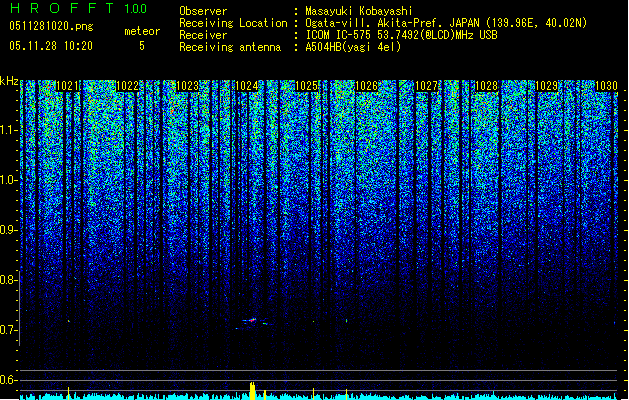This screenshot has height=400, width=629.
Task: Click the 'Receiving antenna' label
Action: (230, 47)
